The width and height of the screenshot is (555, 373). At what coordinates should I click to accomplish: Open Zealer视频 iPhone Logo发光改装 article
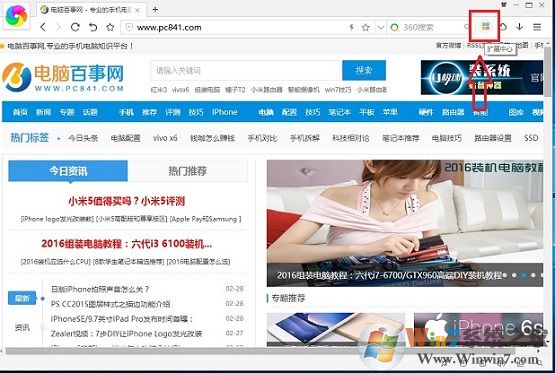pyautogui.click(x=126, y=334)
